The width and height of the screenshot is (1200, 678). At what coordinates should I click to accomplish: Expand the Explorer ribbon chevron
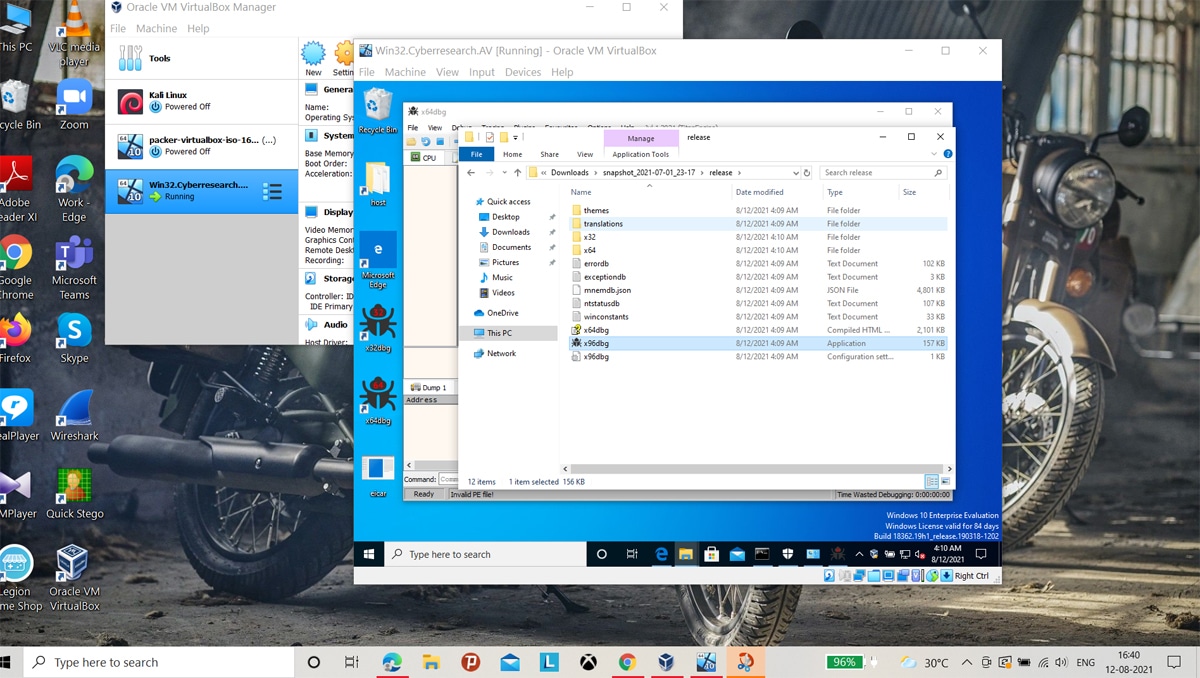coord(935,154)
